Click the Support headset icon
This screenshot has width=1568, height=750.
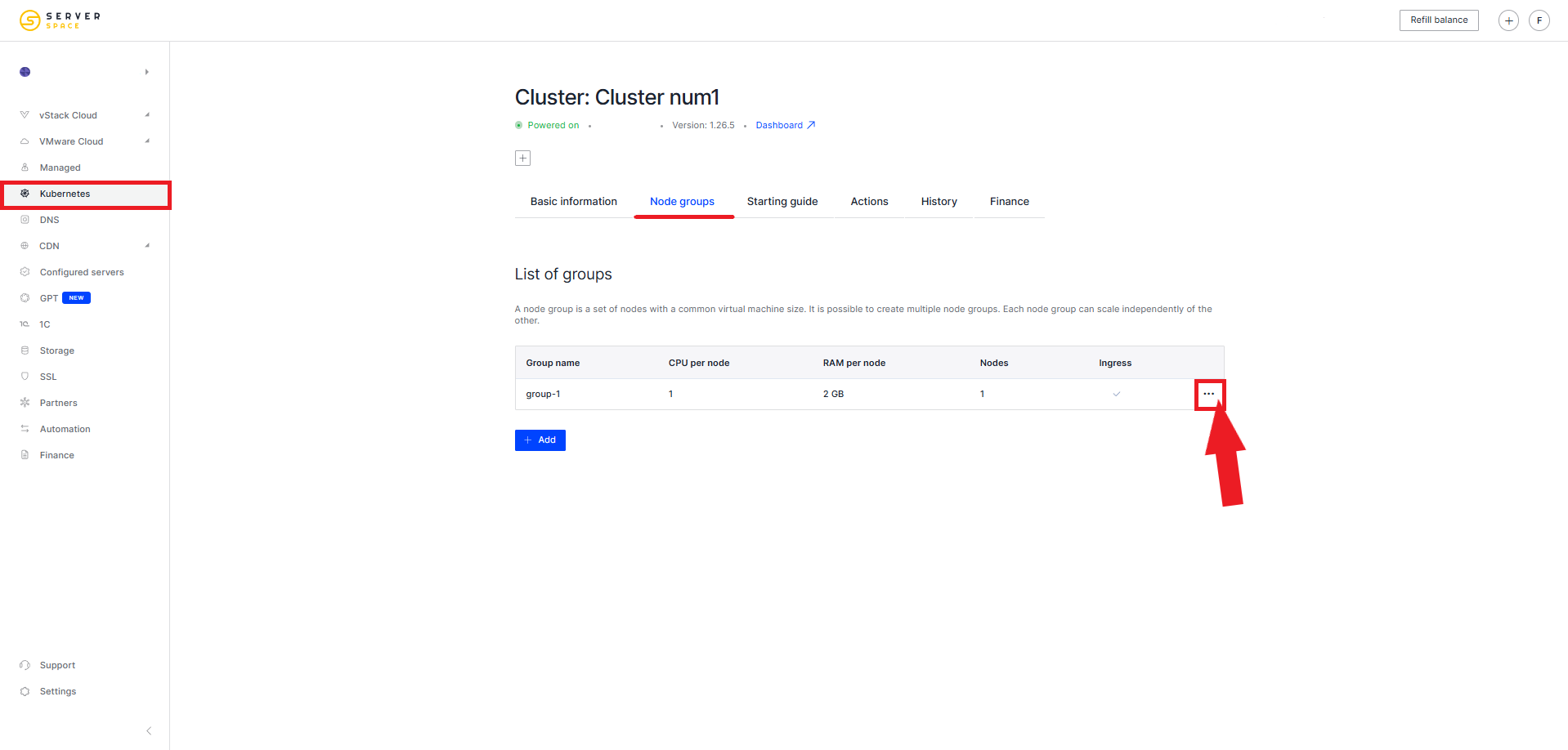coord(25,665)
